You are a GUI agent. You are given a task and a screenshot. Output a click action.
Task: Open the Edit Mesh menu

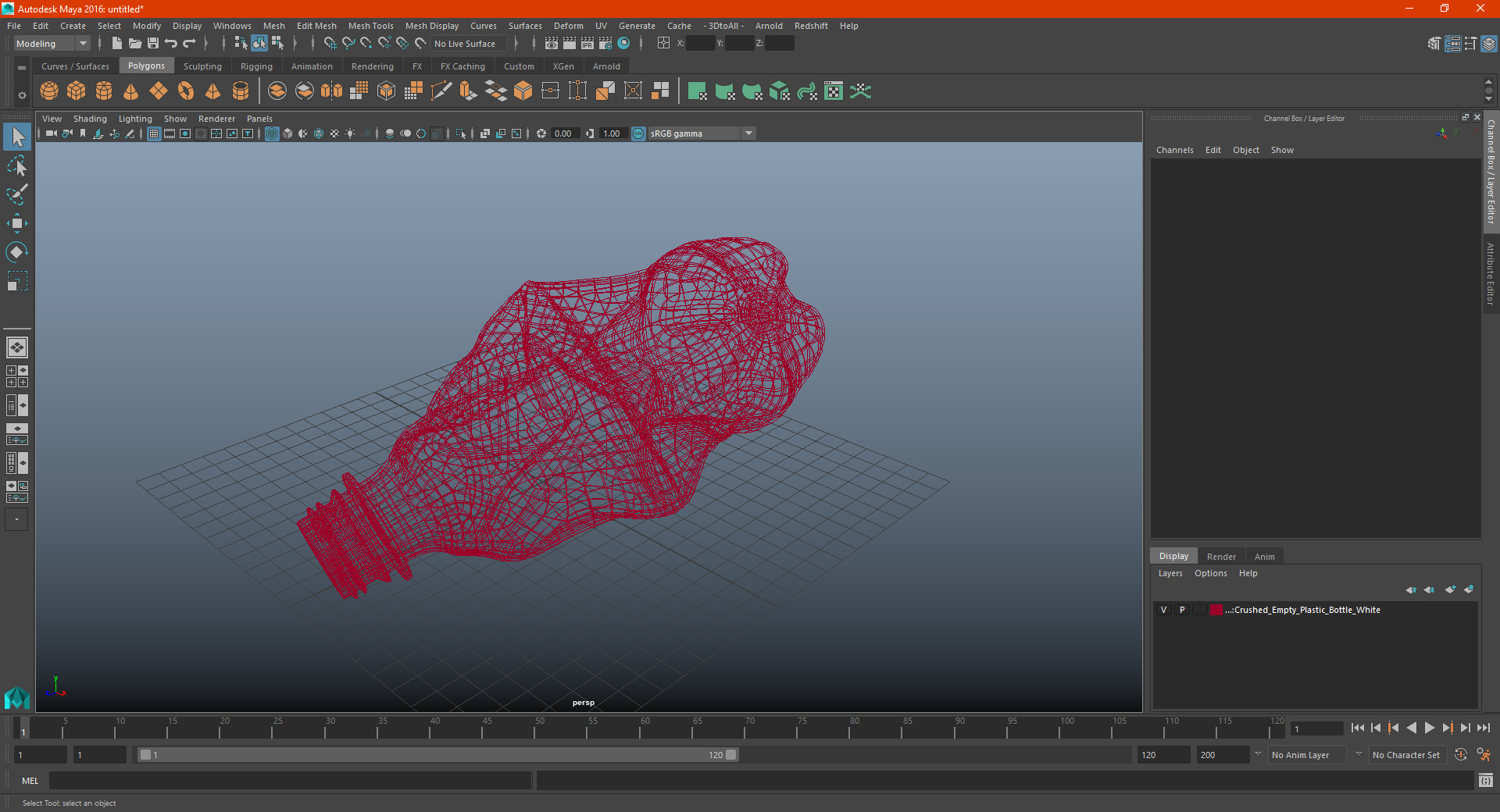pos(316,26)
